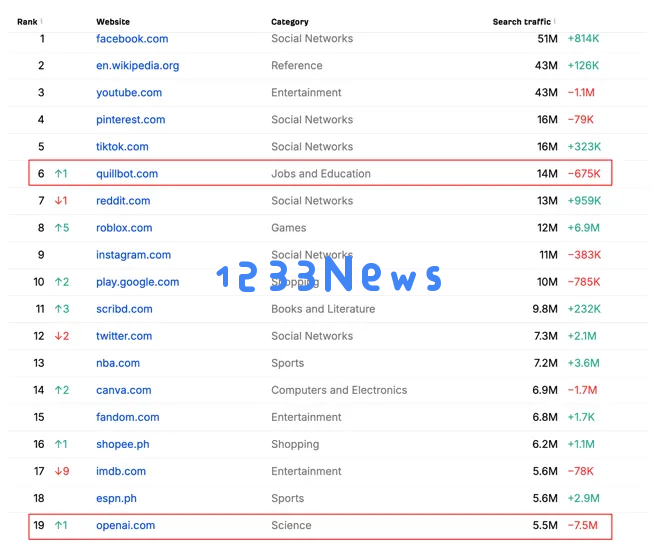Select the imdb.com link
This screenshot has width=657, height=549.
[x=121, y=471]
